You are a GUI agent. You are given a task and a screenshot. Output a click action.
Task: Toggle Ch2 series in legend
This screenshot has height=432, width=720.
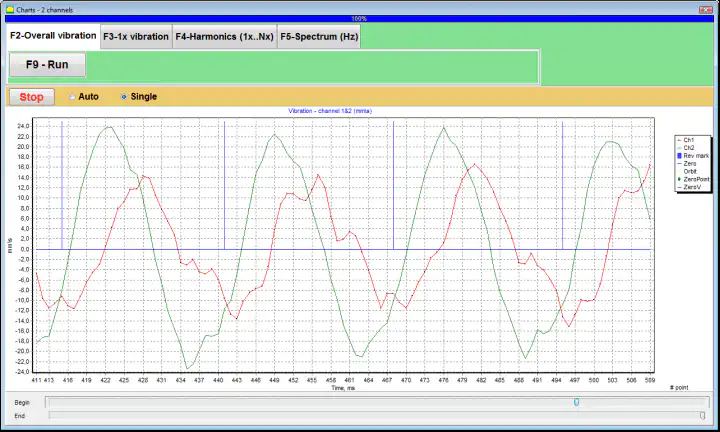tap(685, 148)
